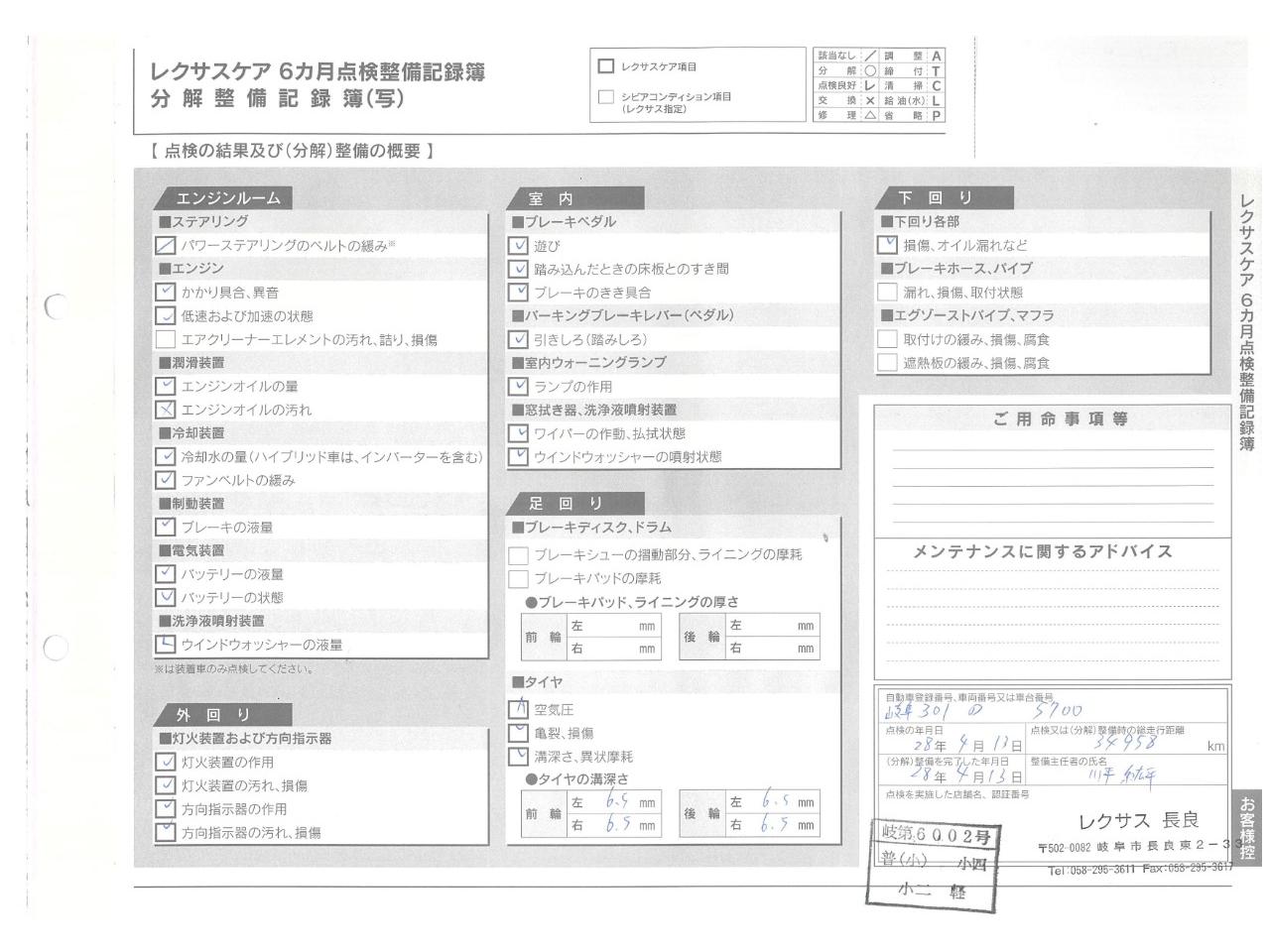
Task: Check the 漏れ、損傷、取付状態 box
Action: tap(887, 293)
